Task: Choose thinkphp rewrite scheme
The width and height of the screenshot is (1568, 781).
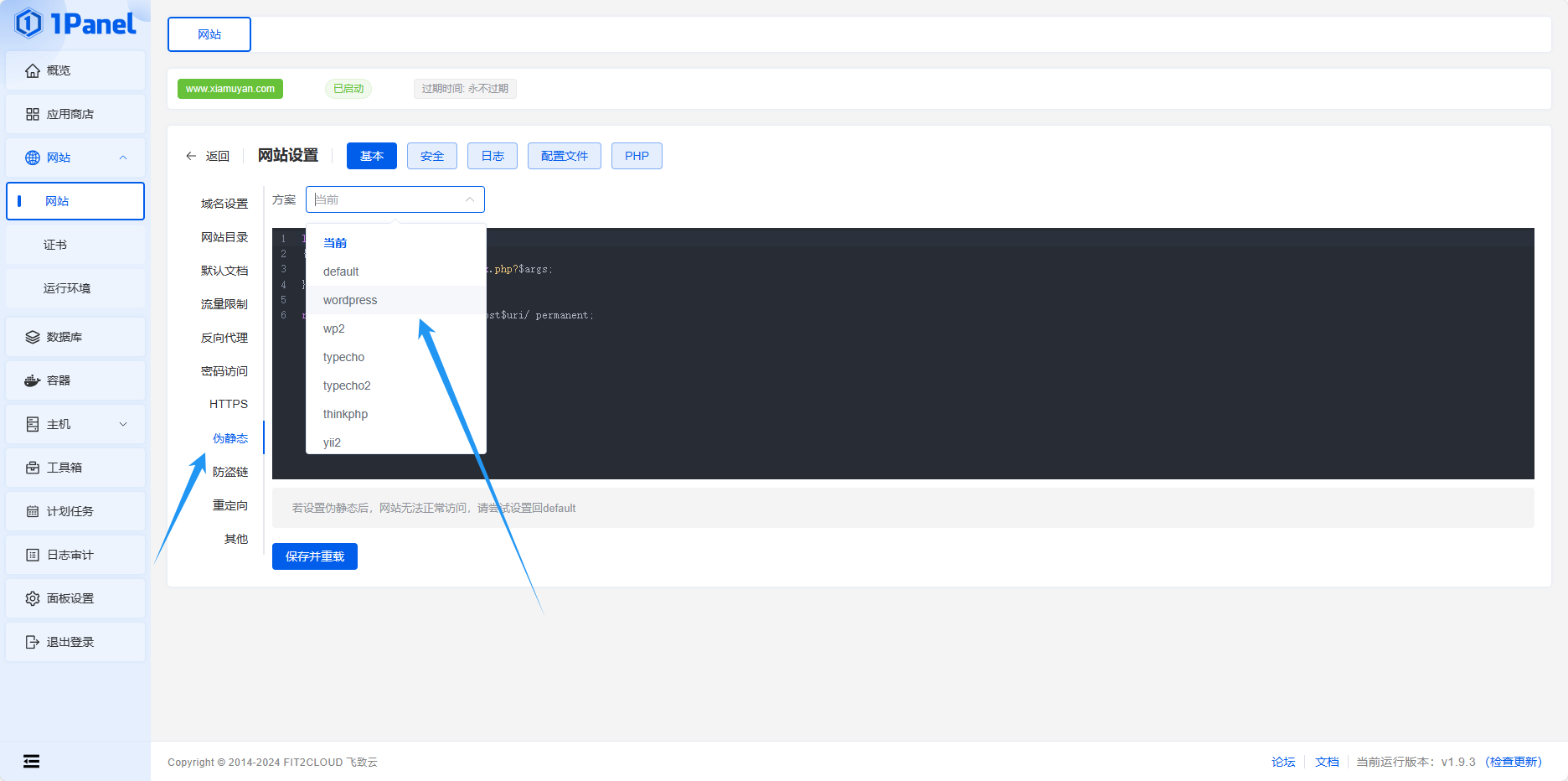Action: (x=396, y=414)
